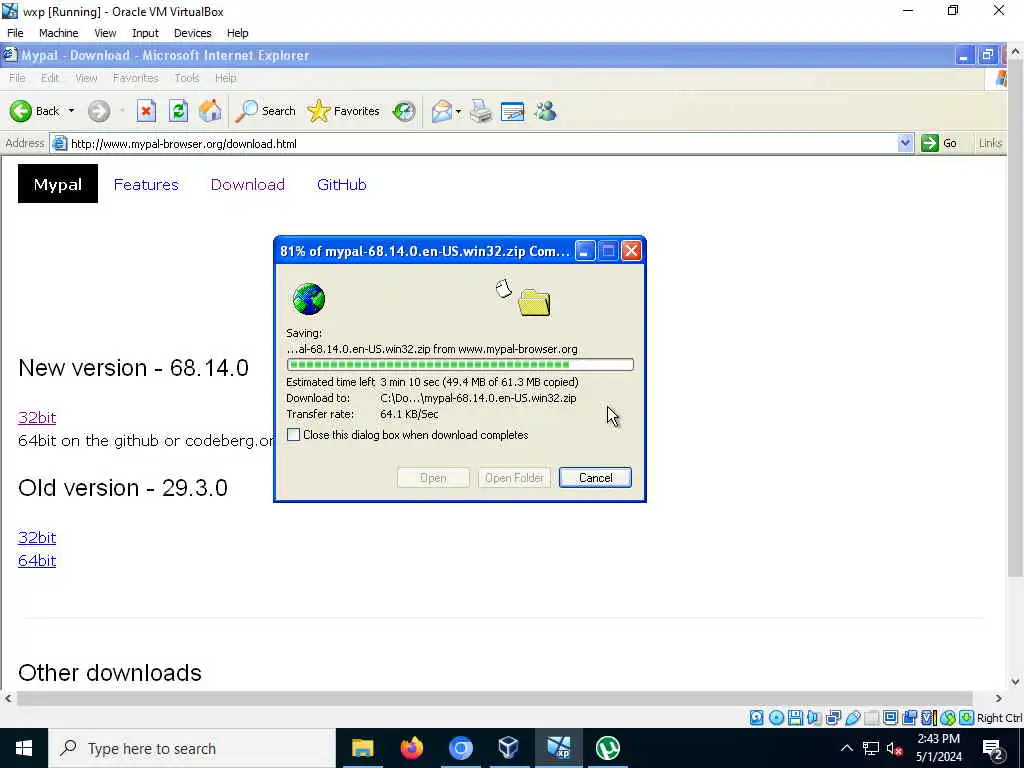Screen dimensions: 1024x768
Task: Click the Back arrow icon in Internet Explorer
Action: [x=20, y=111]
